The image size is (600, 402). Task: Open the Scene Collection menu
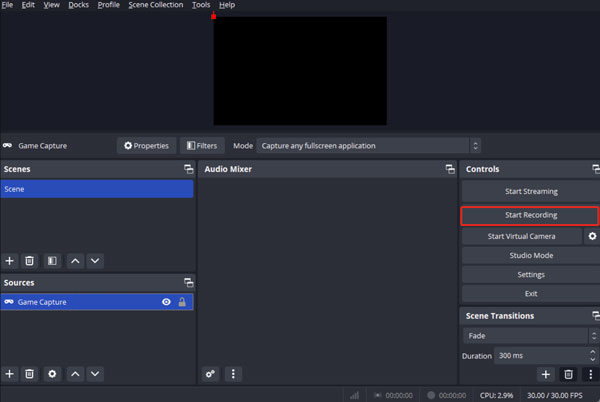[156, 5]
